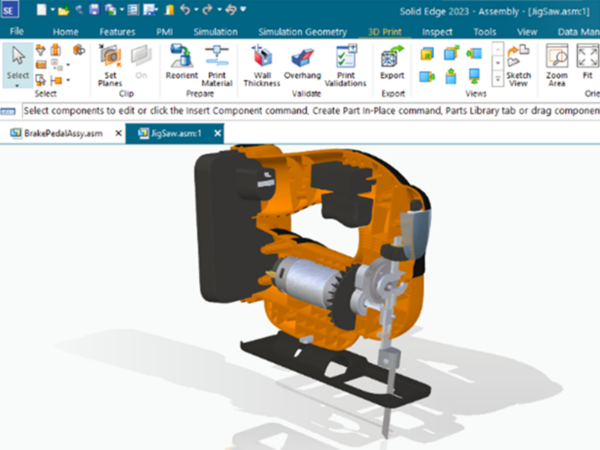Viewport: 600px width, 450px height.
Task: Choose the Print Material tool
Action: click(217, 65)
